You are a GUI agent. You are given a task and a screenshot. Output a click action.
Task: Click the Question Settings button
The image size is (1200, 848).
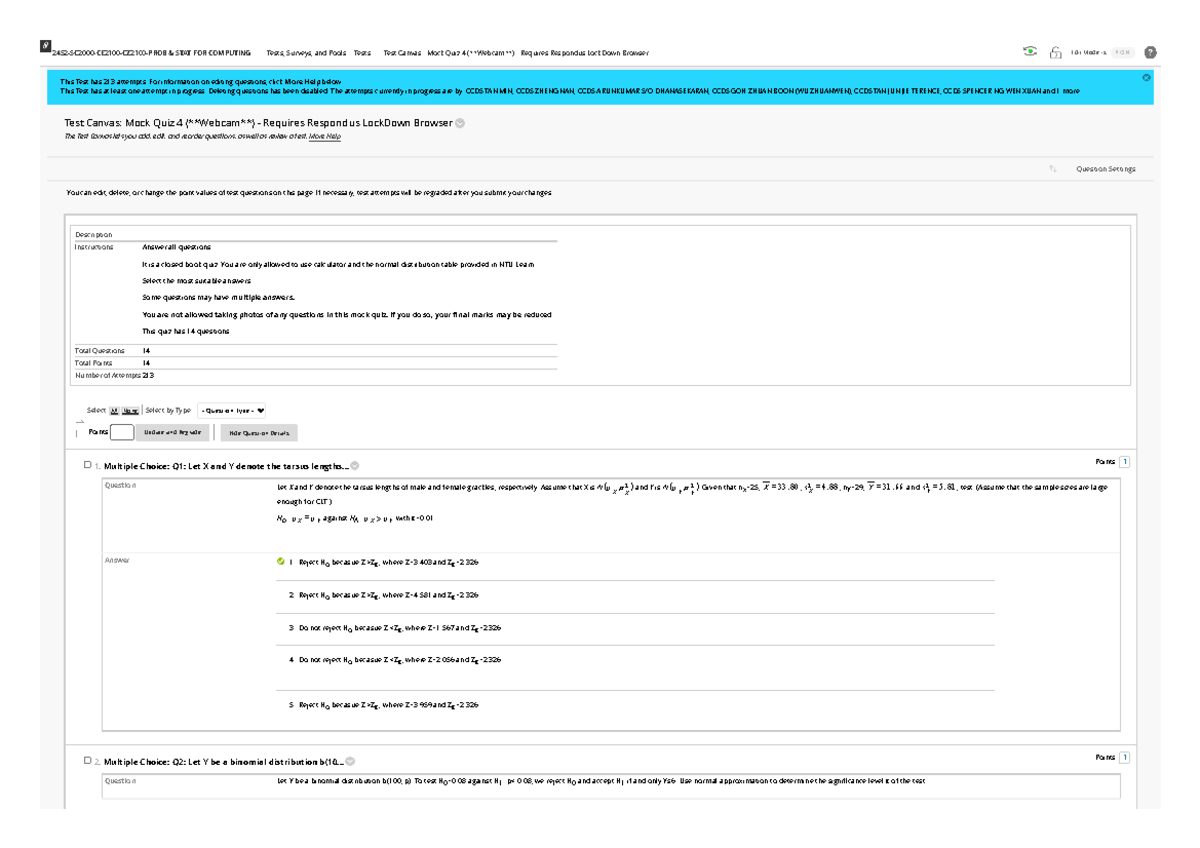coord(1105,169)
